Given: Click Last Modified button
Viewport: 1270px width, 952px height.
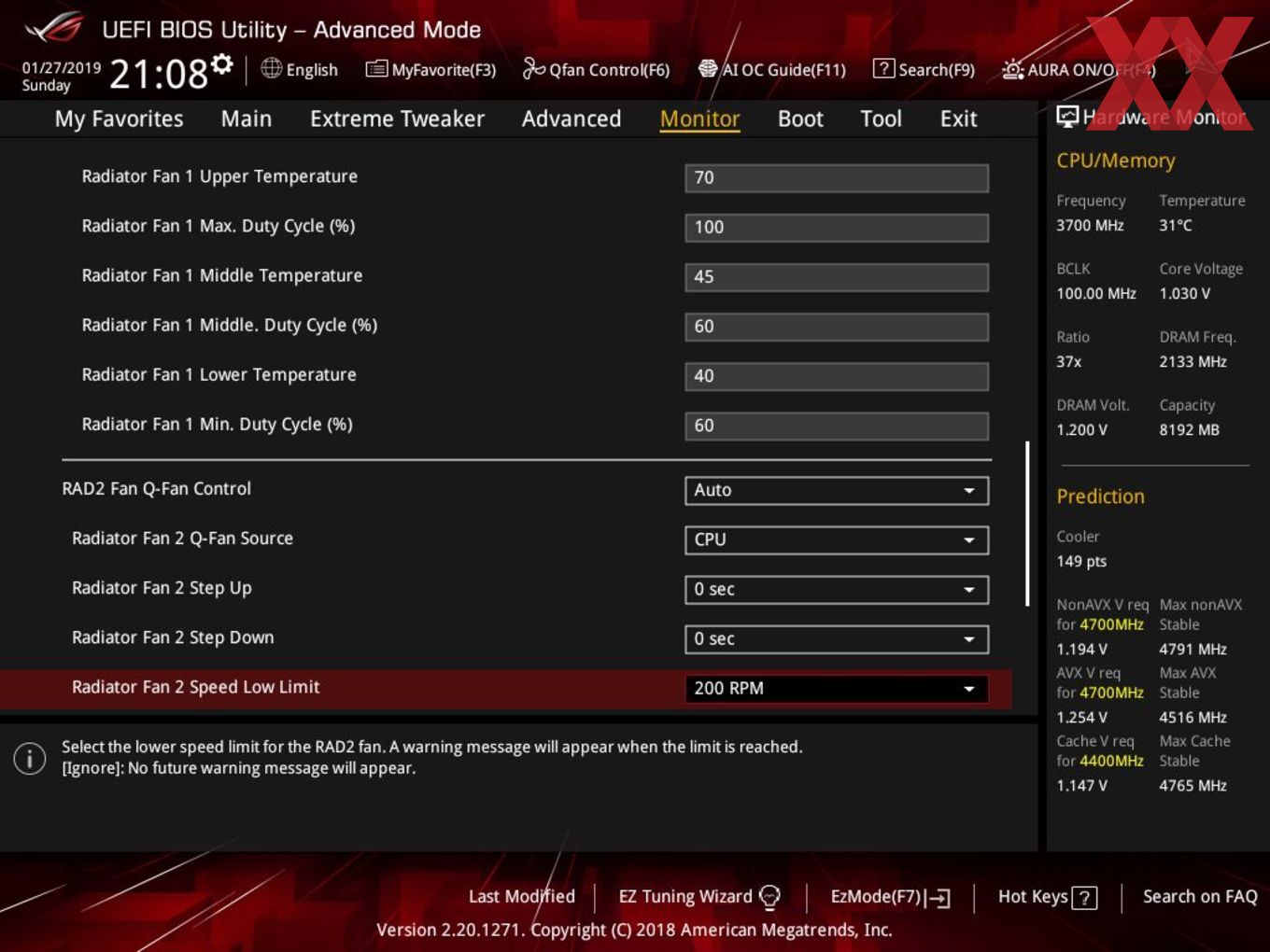Looking at the screenshot, I should click(x=522, y=896).
